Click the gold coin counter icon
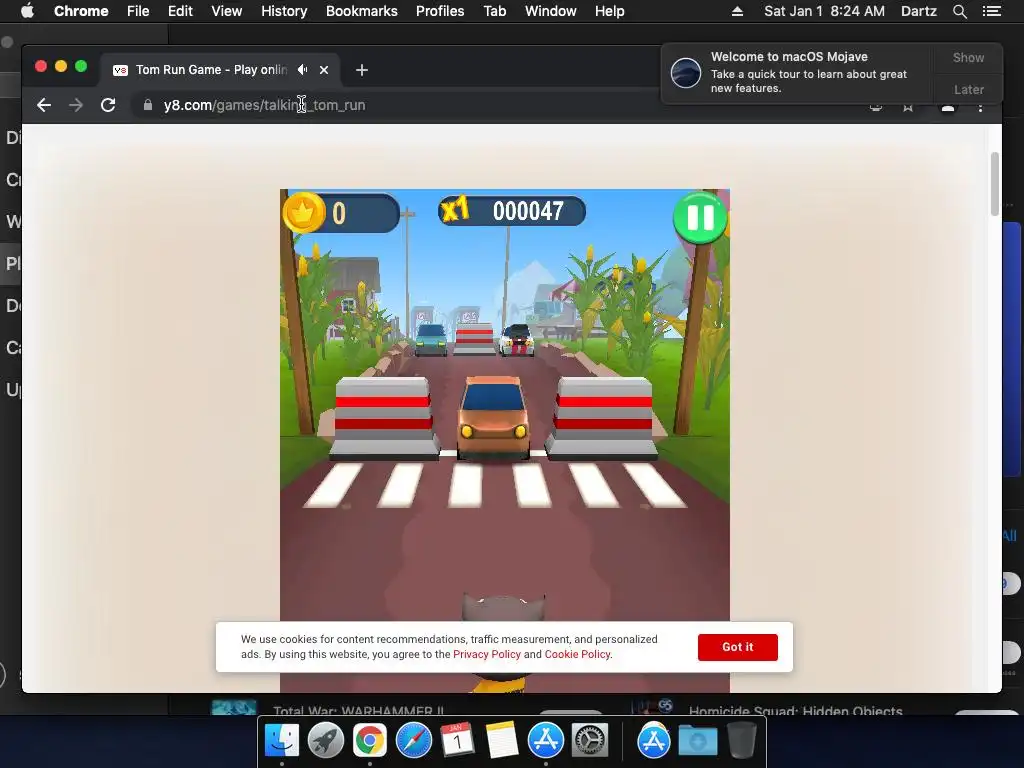The height and width of the screenshot is (768, 1024). (304, 213)
